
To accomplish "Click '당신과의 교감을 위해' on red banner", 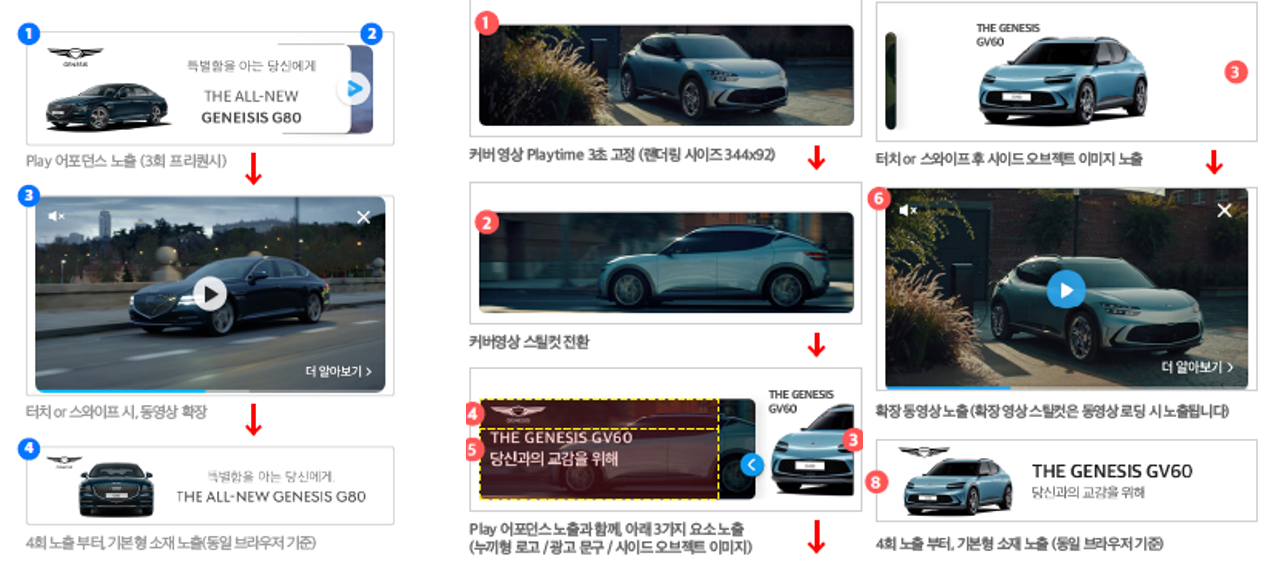I will pos(554,460).
